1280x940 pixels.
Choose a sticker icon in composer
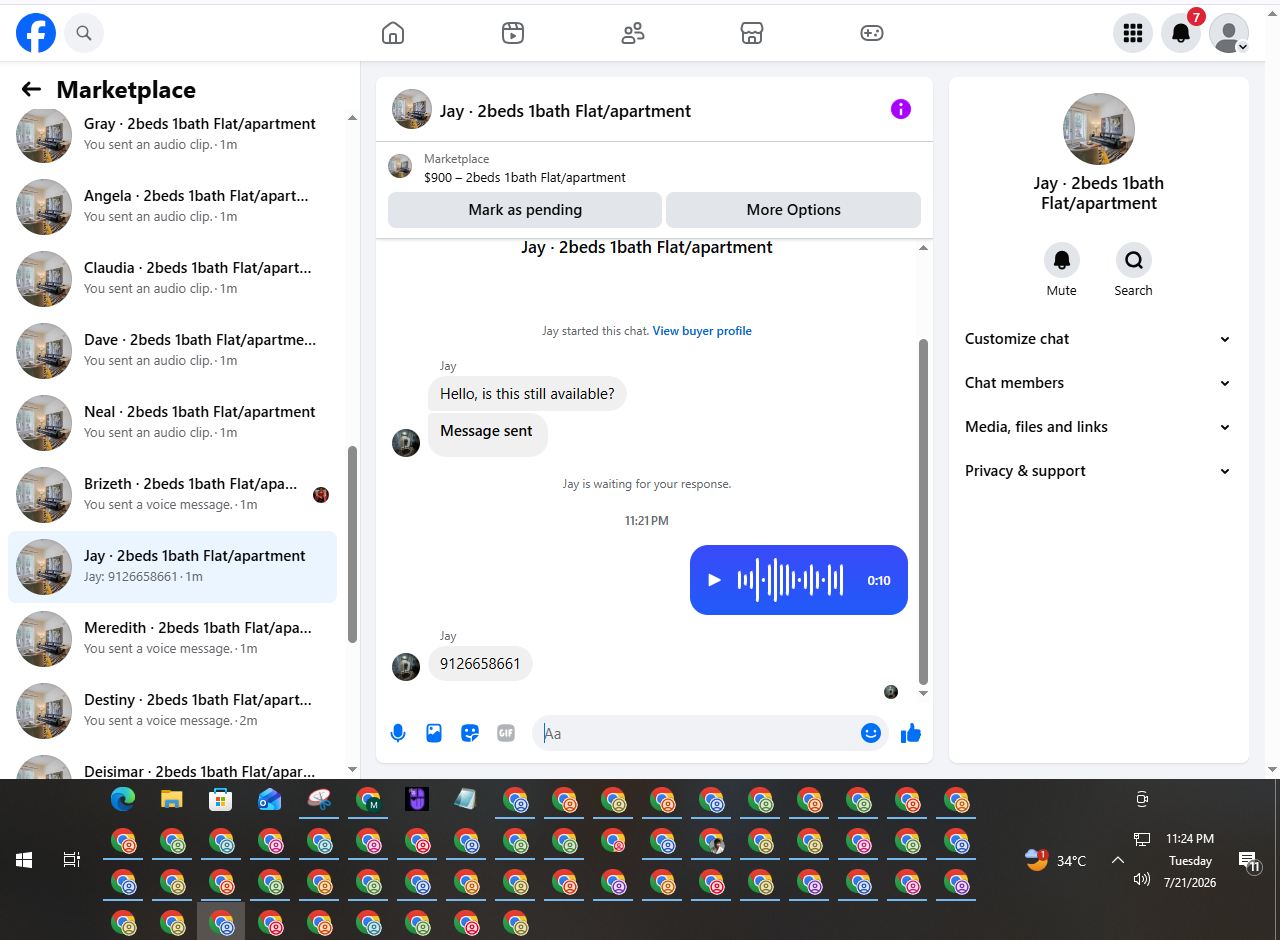pyautogui.click(x=470, y=733)
